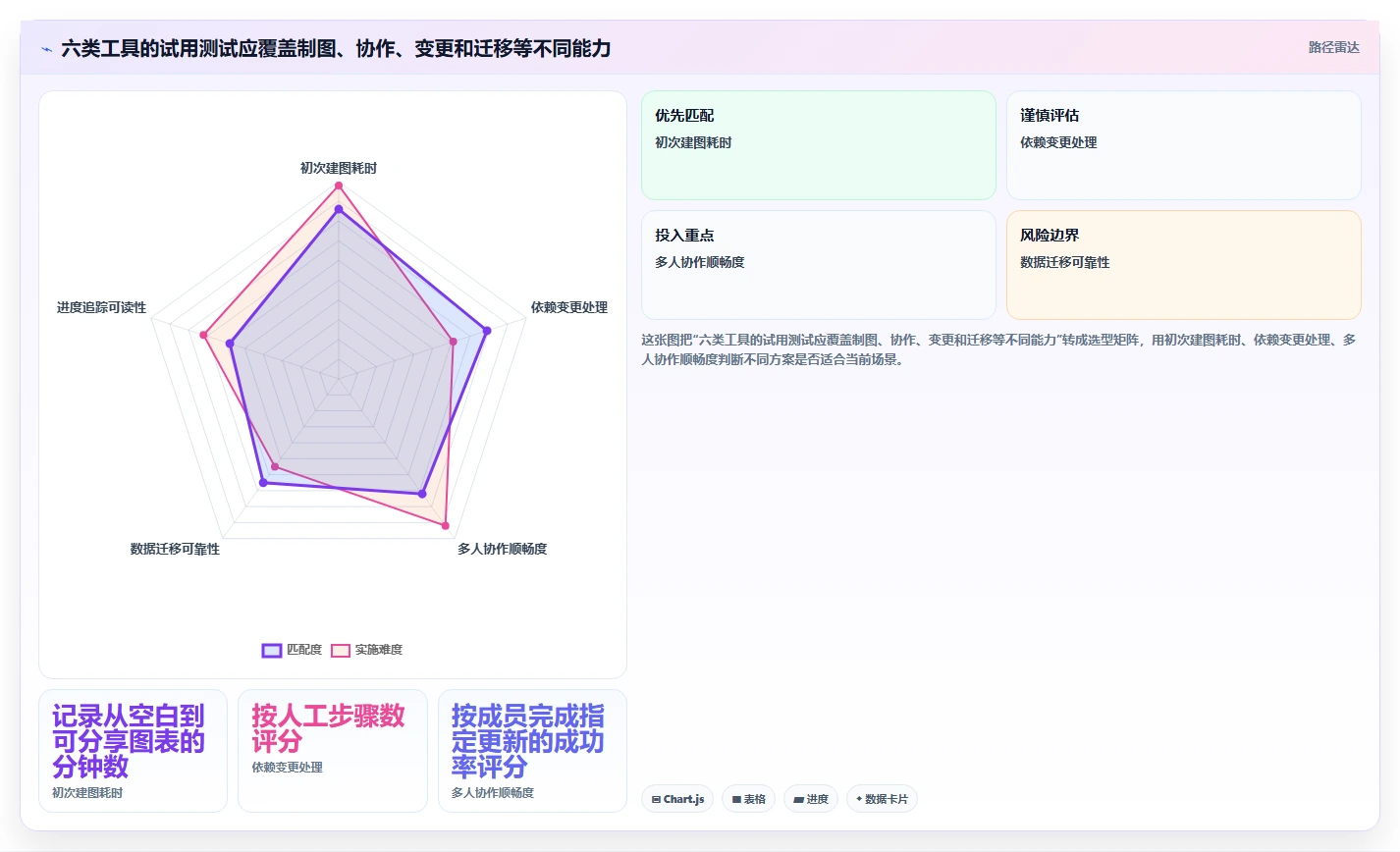This screenshot has height=852, width=1400.
Task: Toggle the 实施难度 legend item
Action: [x=366, y=650]
